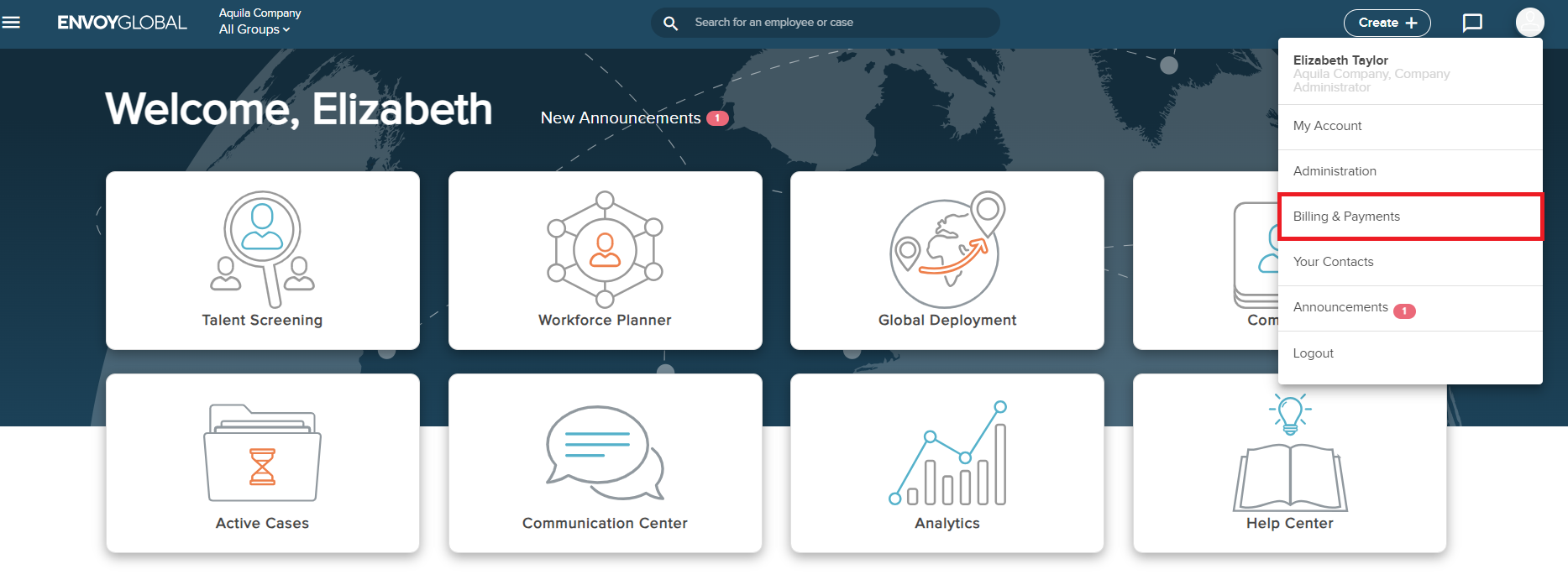Select Your Contacts menu entry
The image size is (1568, 585).
point(1333,262)
